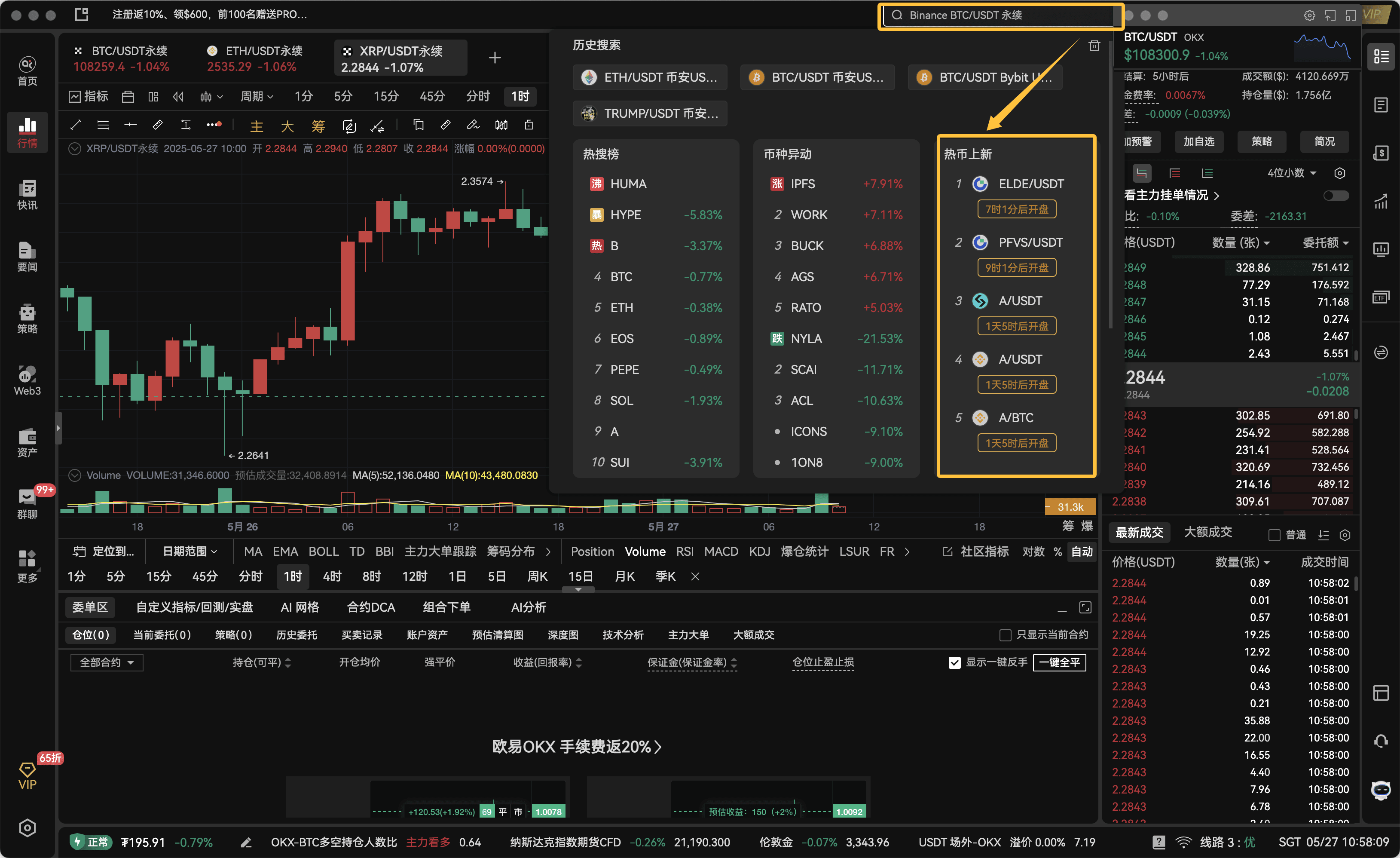Open the candlestick chart type dropdown
Viewport: 1400px width, 858px height.
(x=211, y=97)
